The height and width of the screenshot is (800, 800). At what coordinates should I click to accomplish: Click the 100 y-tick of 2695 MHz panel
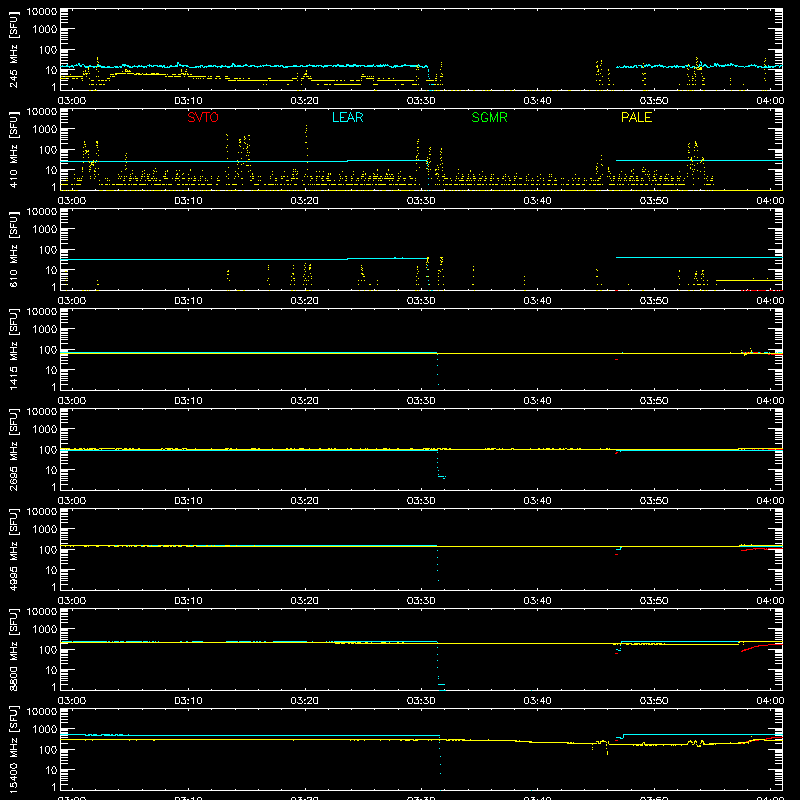point(48,449)
